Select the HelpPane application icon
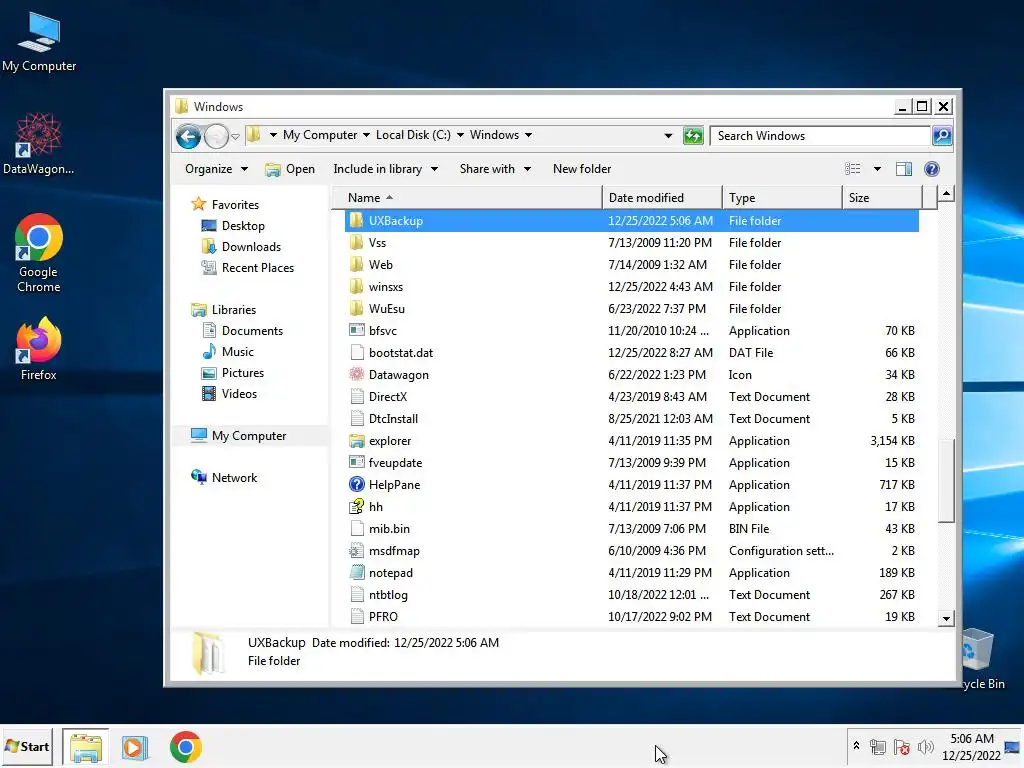 coord(357,485)
